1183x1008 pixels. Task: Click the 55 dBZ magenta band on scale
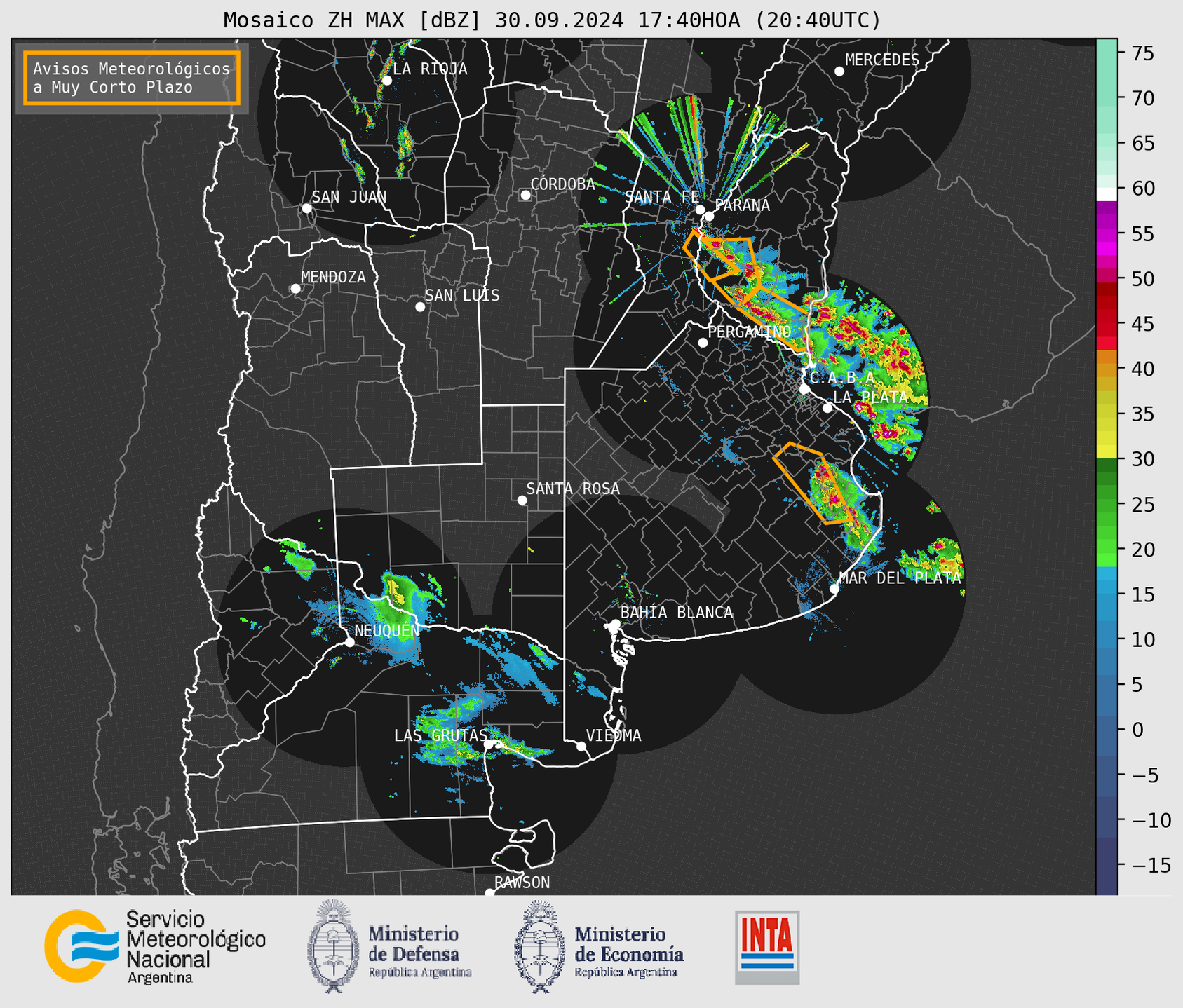point(1107,233)
